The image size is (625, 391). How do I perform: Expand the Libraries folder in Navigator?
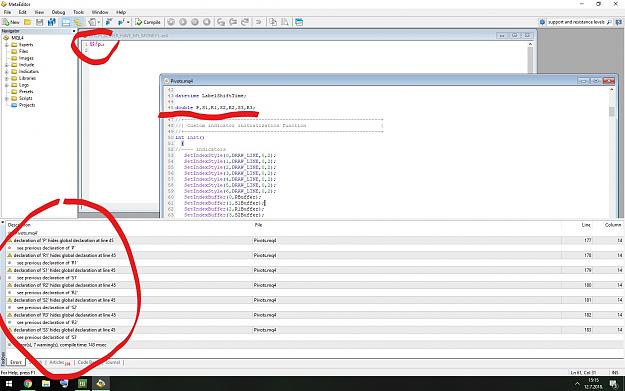(x=6, y=78)
